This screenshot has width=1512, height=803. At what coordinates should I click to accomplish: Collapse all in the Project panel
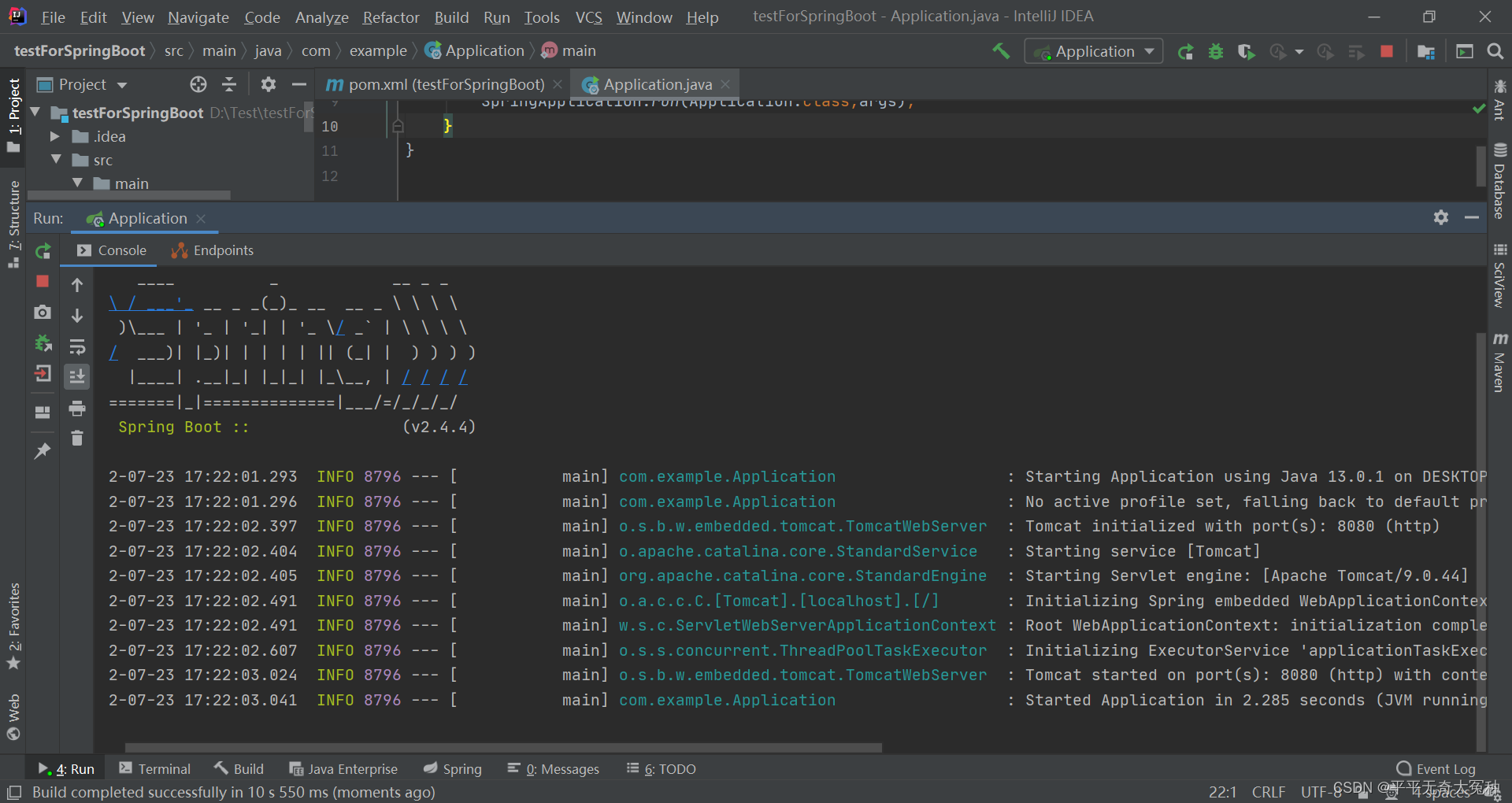point(229,84)
